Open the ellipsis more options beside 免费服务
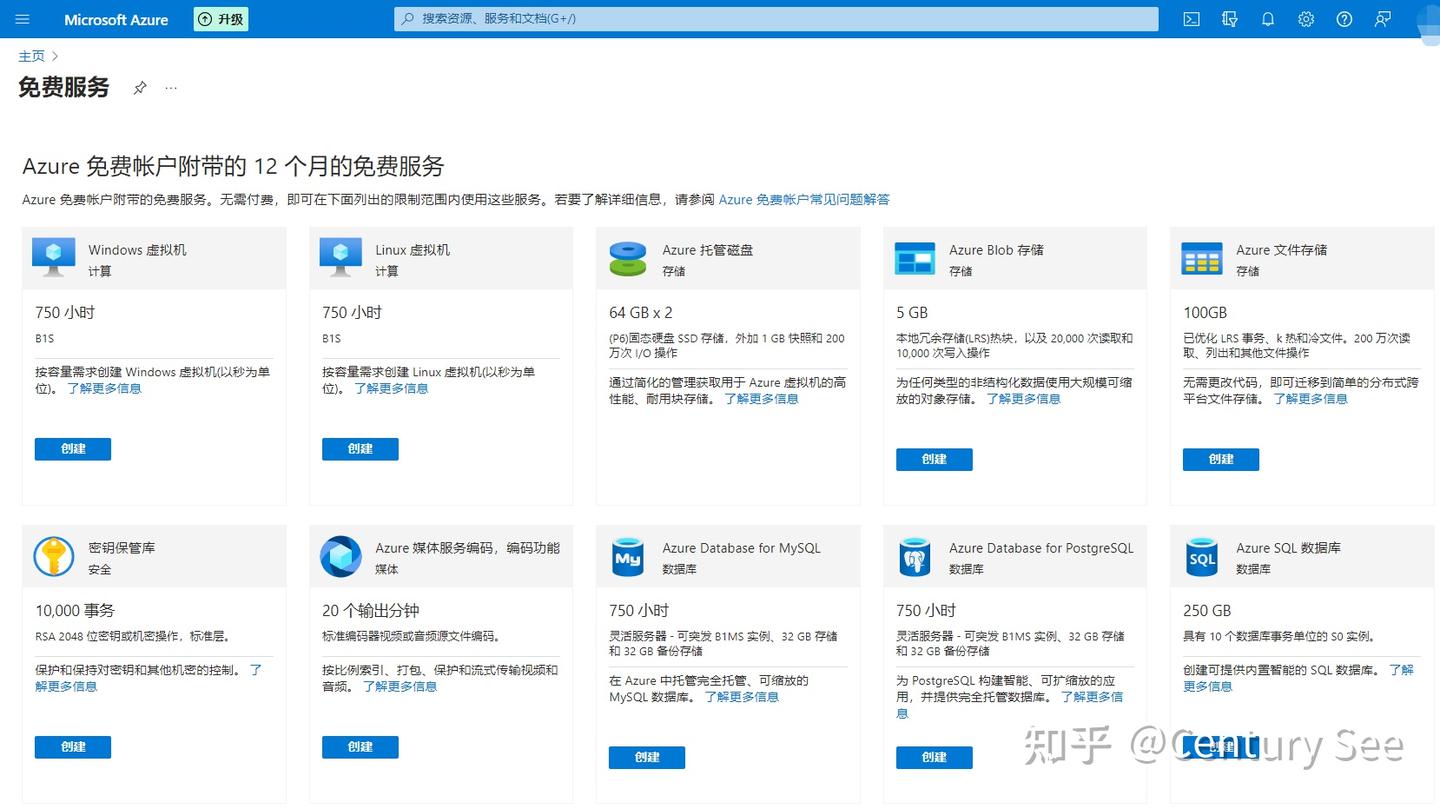The width and height of the screenshot is (1440, 809). 171,88
